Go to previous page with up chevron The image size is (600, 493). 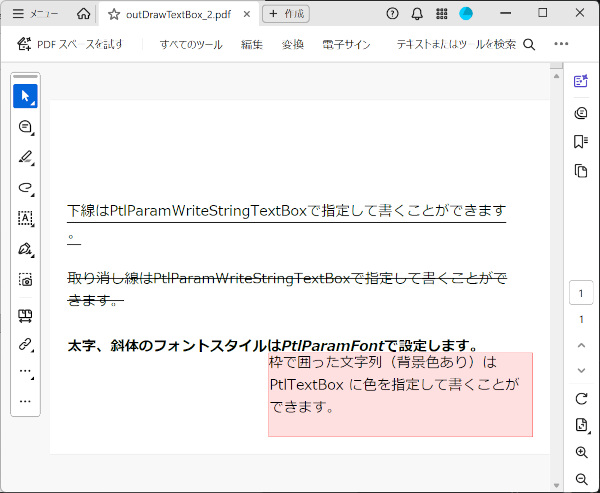click(581, 345)
